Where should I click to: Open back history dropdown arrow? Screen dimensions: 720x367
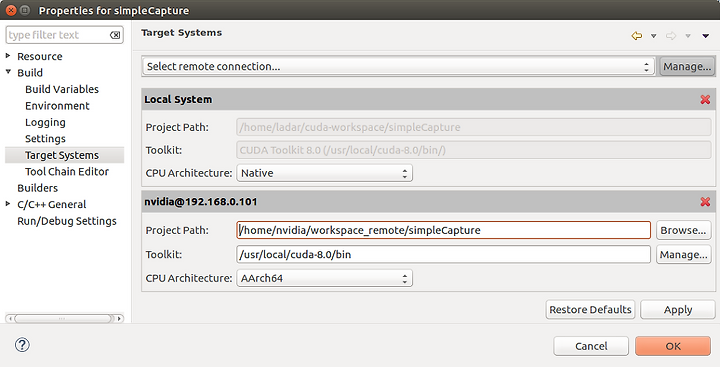click(x=653, y=36)
